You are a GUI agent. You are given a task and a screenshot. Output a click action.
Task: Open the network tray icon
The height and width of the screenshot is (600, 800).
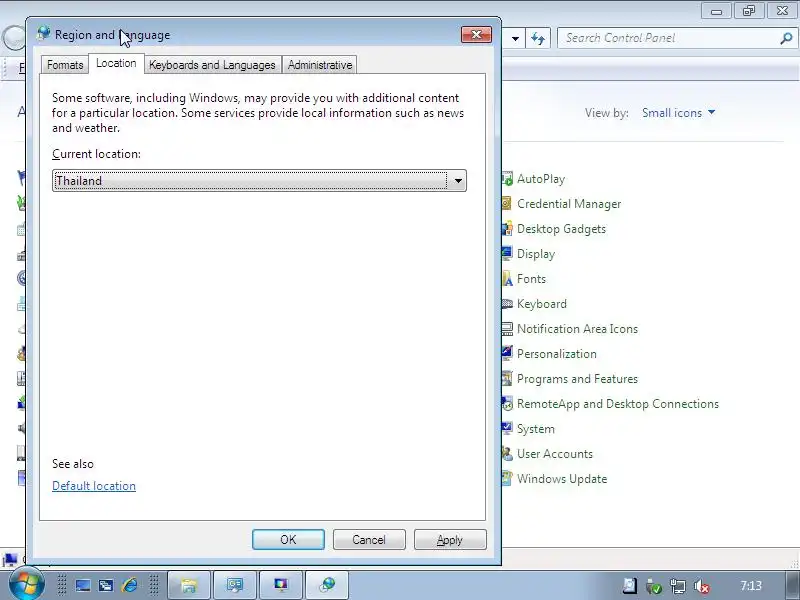click(x=678, y=586)
